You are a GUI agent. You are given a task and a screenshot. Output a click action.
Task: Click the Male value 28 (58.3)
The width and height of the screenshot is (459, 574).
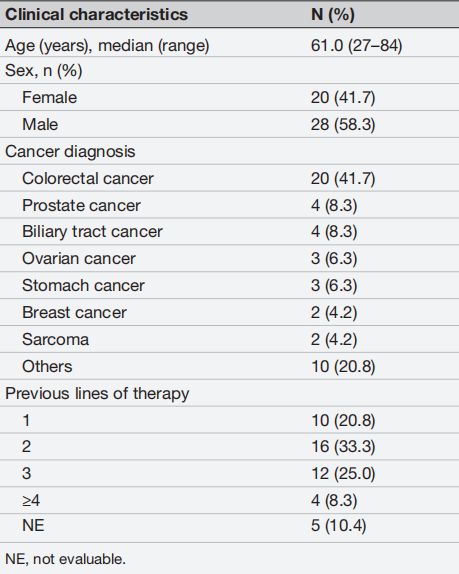(343, 124)
